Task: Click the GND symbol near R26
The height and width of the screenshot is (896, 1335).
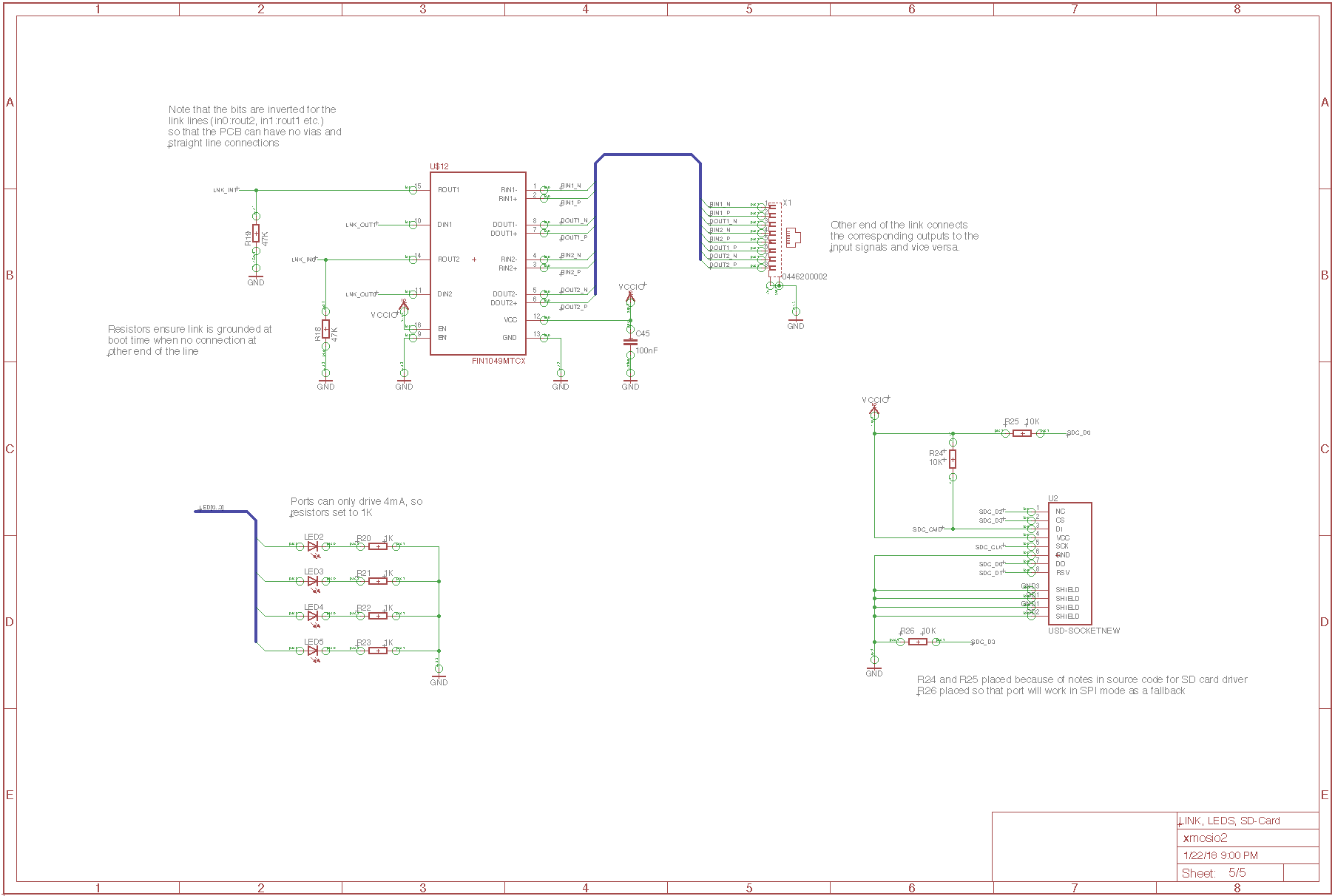Action: click(874, 671)
